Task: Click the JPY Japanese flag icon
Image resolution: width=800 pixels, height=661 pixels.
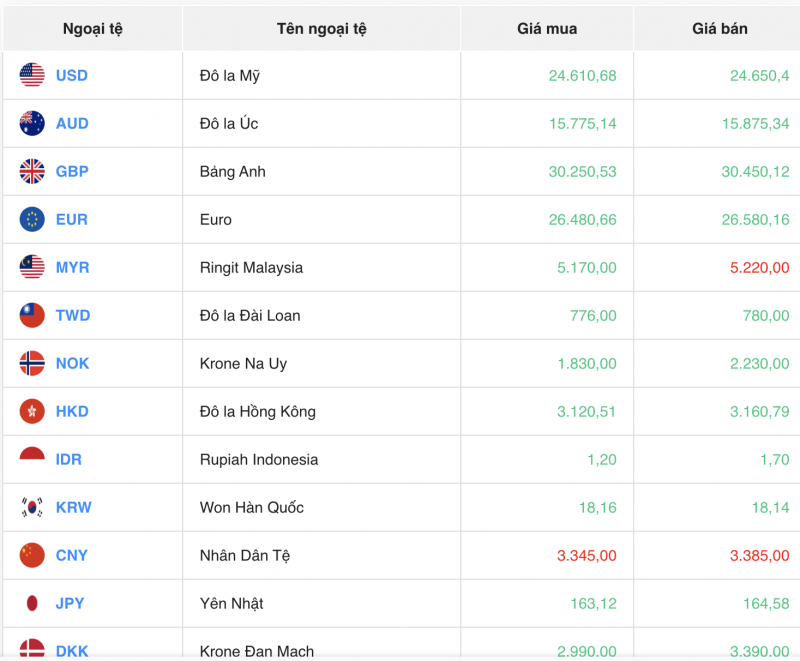Action: pyautogui.click(x=30, y=603)
